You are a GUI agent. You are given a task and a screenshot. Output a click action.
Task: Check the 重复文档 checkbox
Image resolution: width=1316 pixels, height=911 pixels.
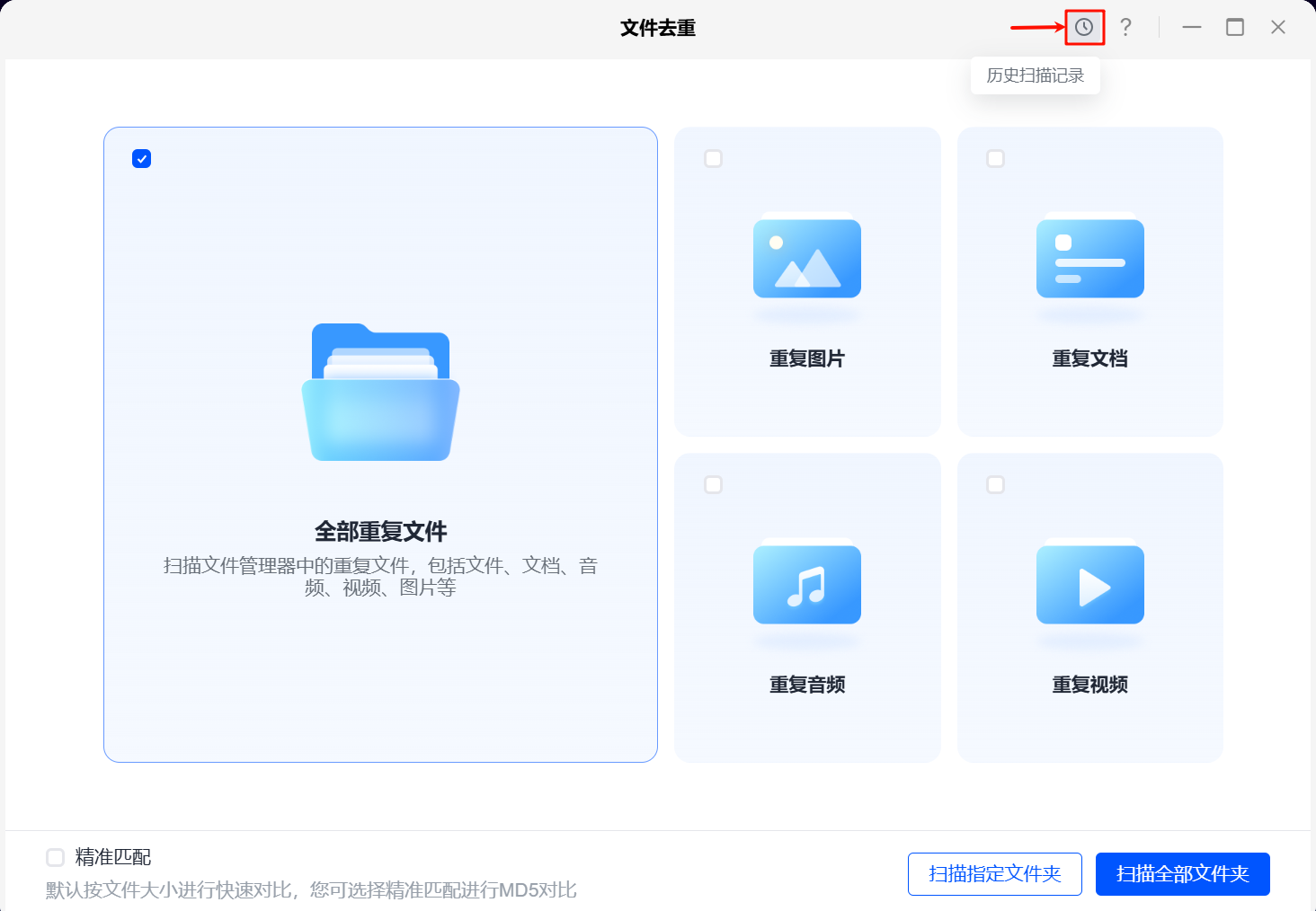pos(995,159)
